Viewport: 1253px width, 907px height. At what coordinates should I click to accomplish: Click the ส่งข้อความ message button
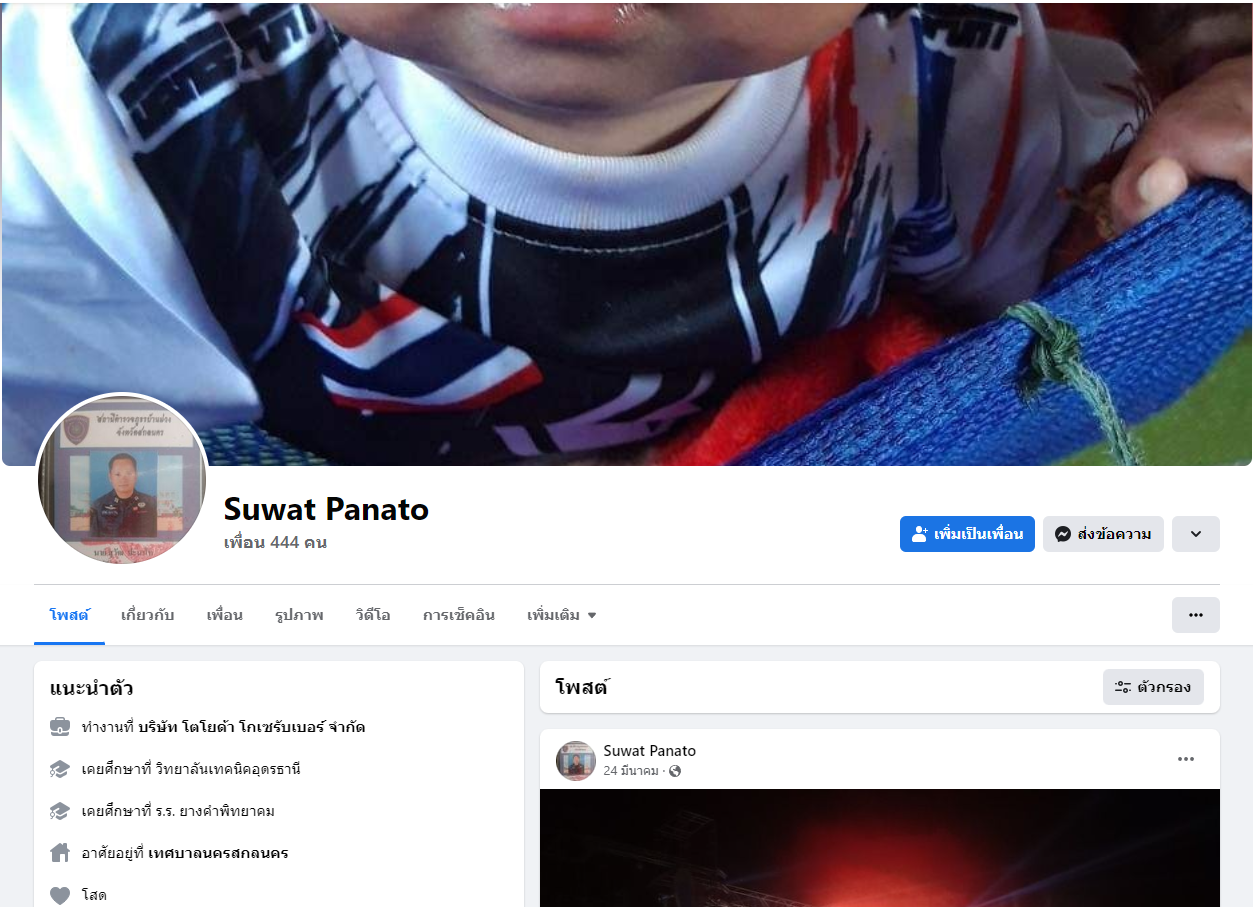(x=1103, y=534)
